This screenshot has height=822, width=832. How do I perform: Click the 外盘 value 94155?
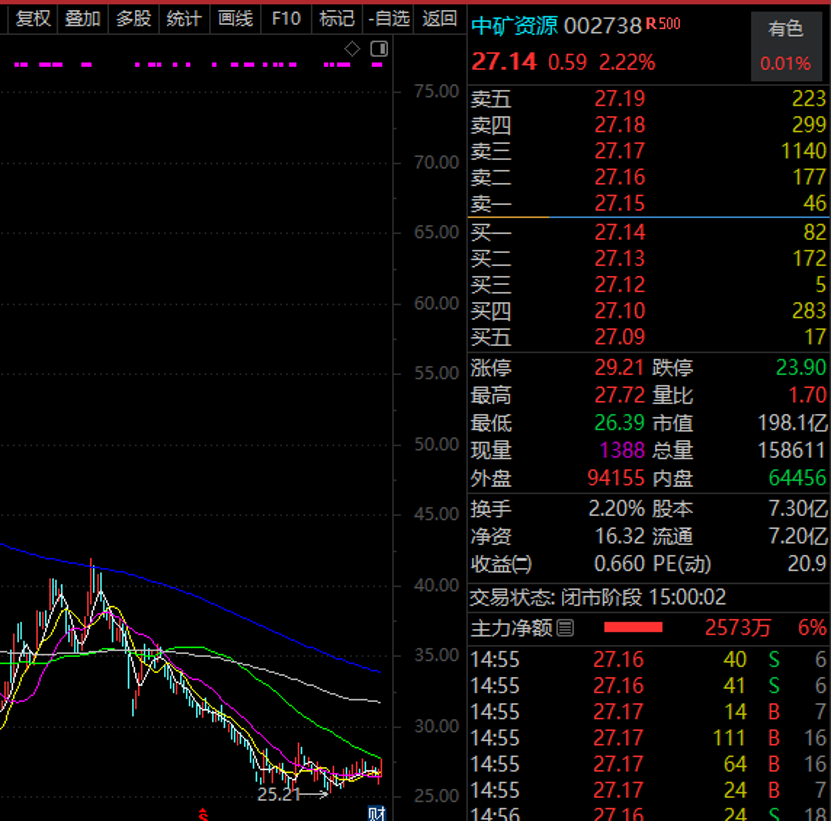tap(616, 478)
